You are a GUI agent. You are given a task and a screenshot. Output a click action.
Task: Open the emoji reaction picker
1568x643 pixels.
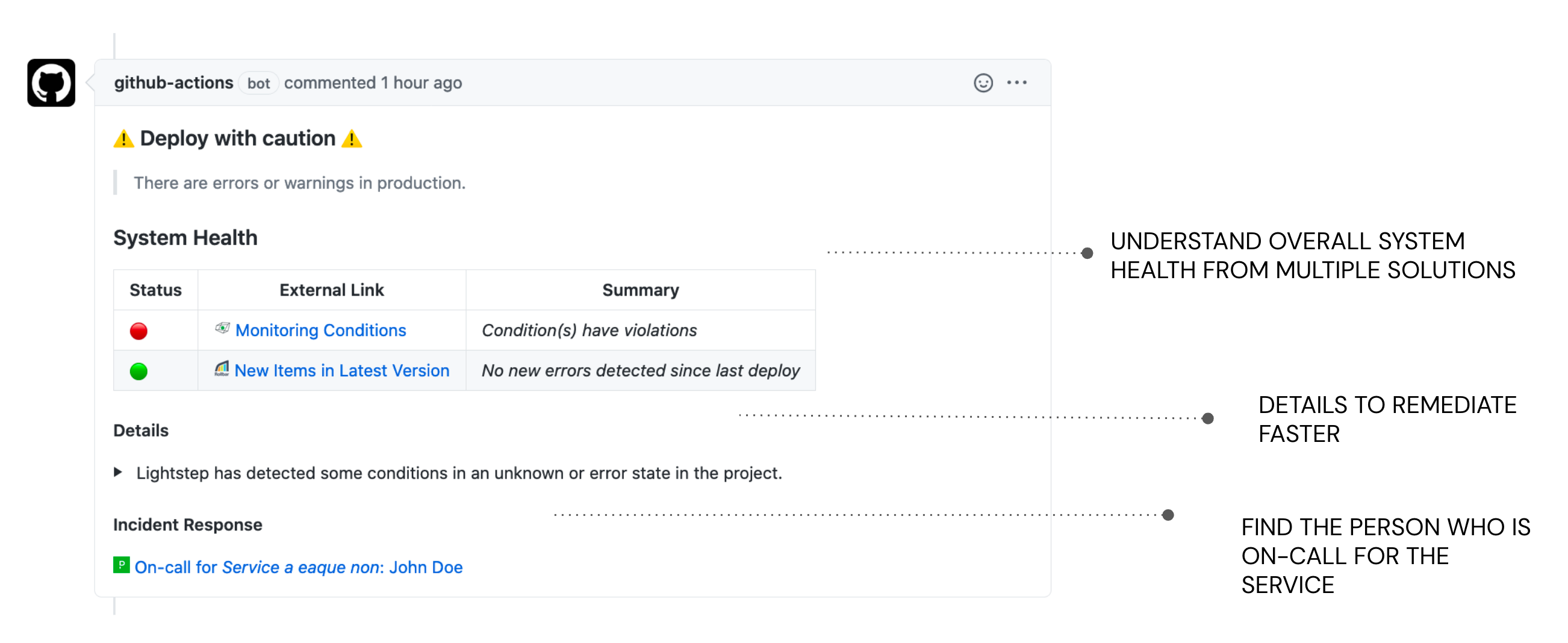tap(983, 82)
